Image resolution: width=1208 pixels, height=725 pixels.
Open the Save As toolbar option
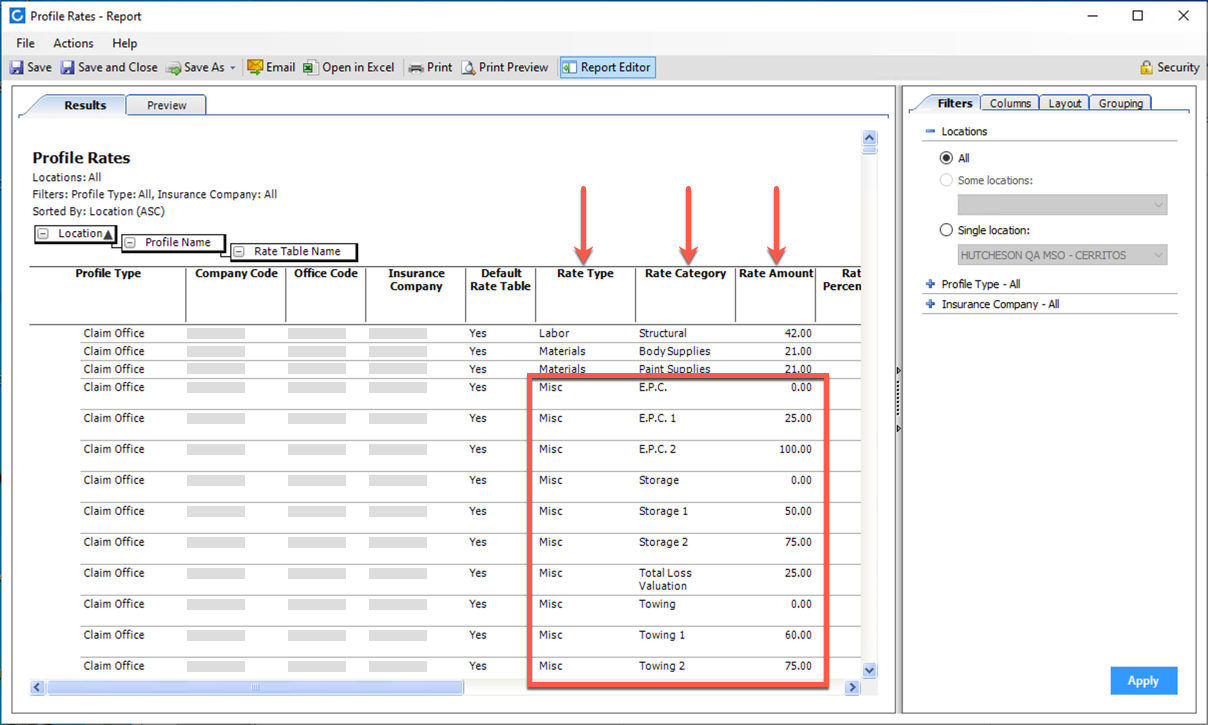[201, 67]
